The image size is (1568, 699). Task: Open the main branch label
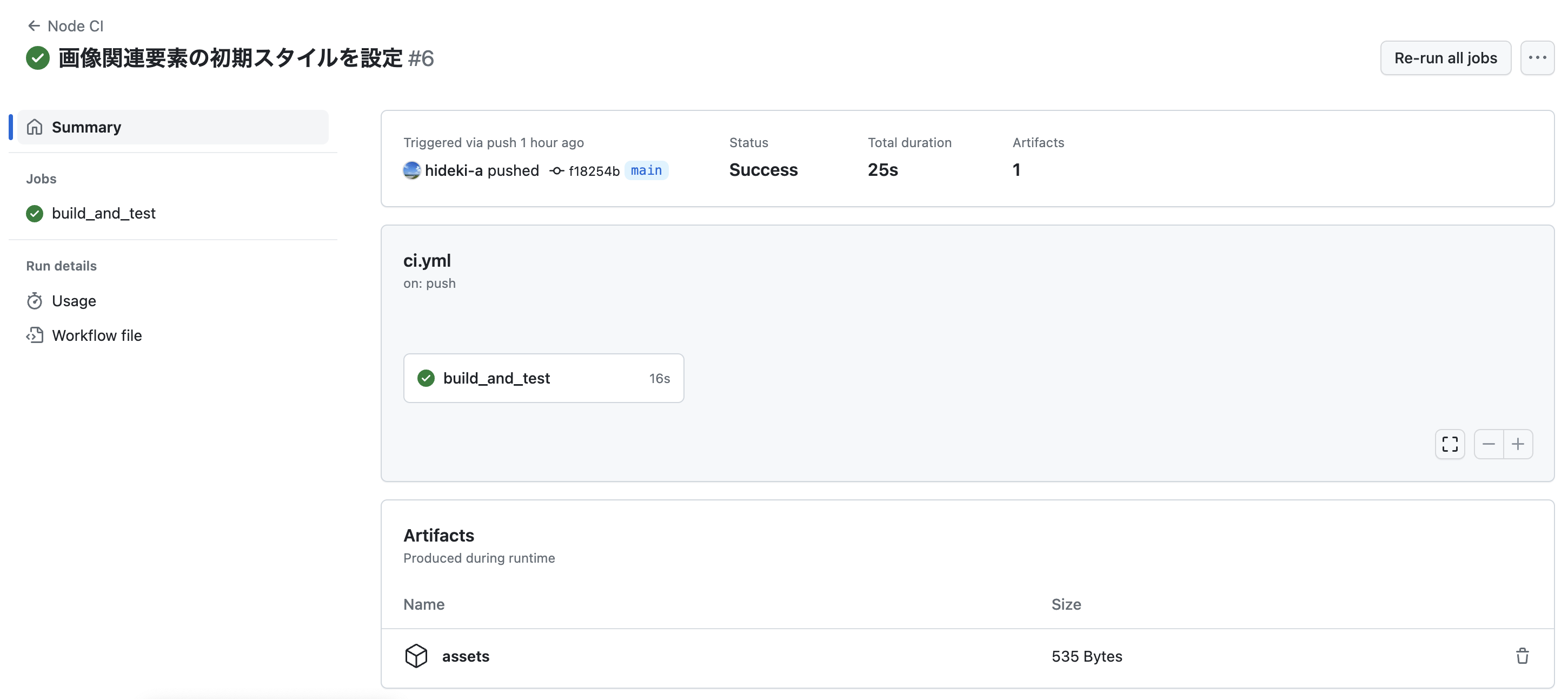647,170
